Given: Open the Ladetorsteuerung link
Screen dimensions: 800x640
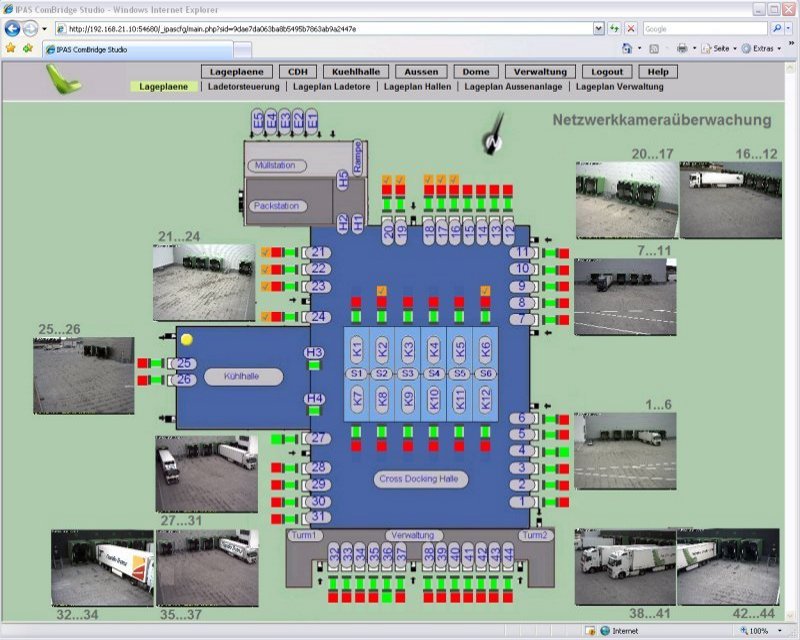Looking at the screenshot, I should coord(243,87).
